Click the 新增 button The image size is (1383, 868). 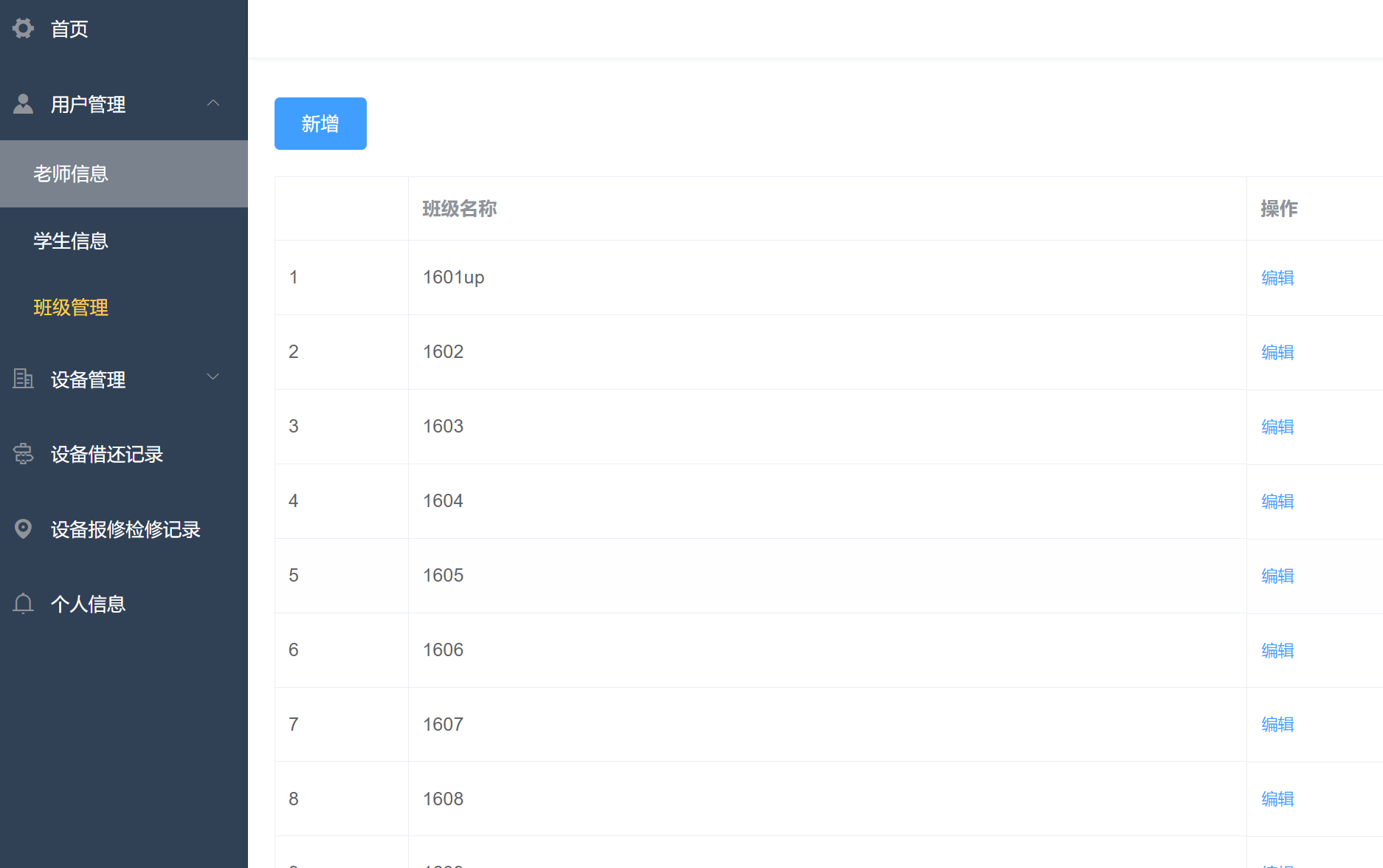[x=320, y=123]
